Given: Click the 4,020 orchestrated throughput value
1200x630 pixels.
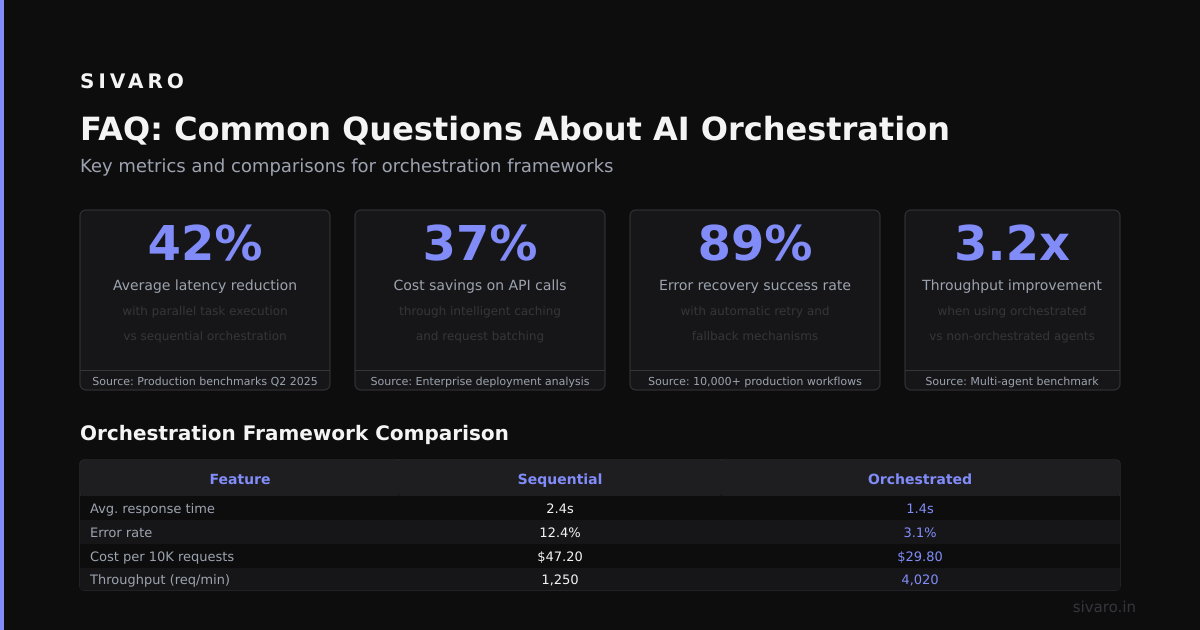Looking at the screenshot, I should (x=920, y=580).
